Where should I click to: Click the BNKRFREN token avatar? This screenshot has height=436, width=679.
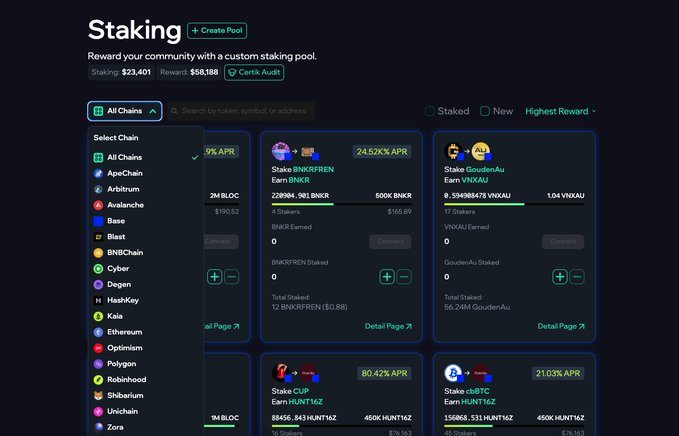pos(281,151)
